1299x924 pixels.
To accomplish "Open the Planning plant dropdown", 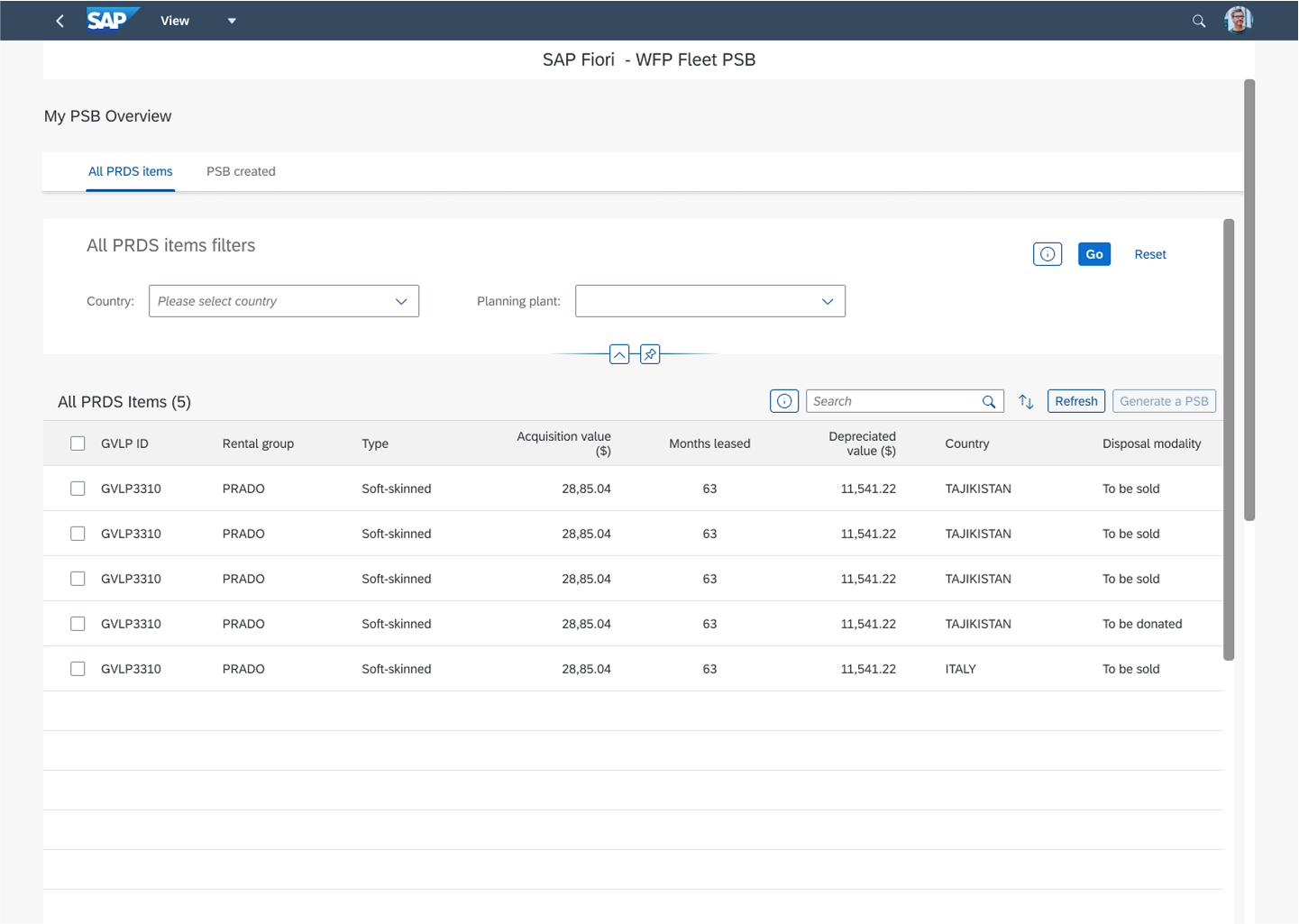I will point(710,301).
